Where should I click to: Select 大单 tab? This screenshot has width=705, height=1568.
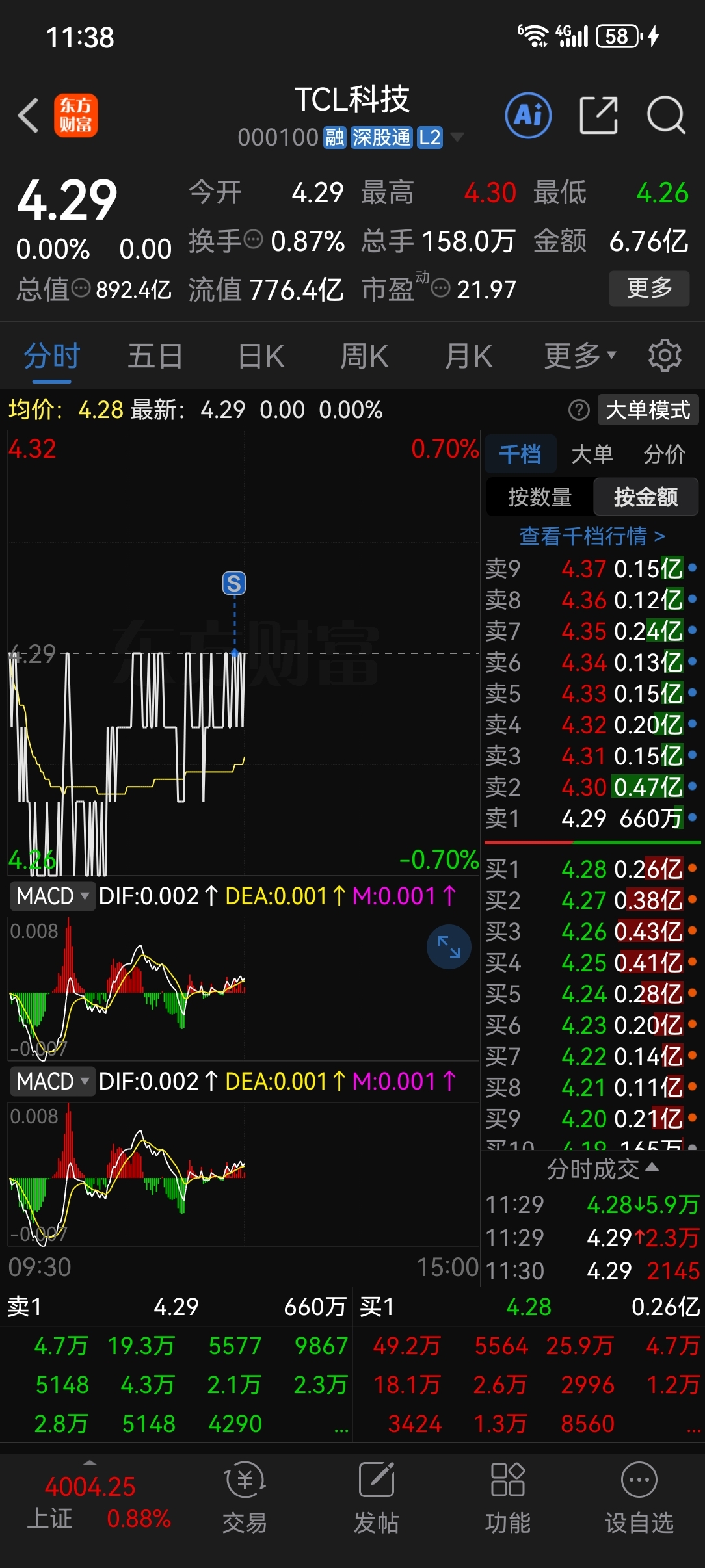(x=592, y=454)
